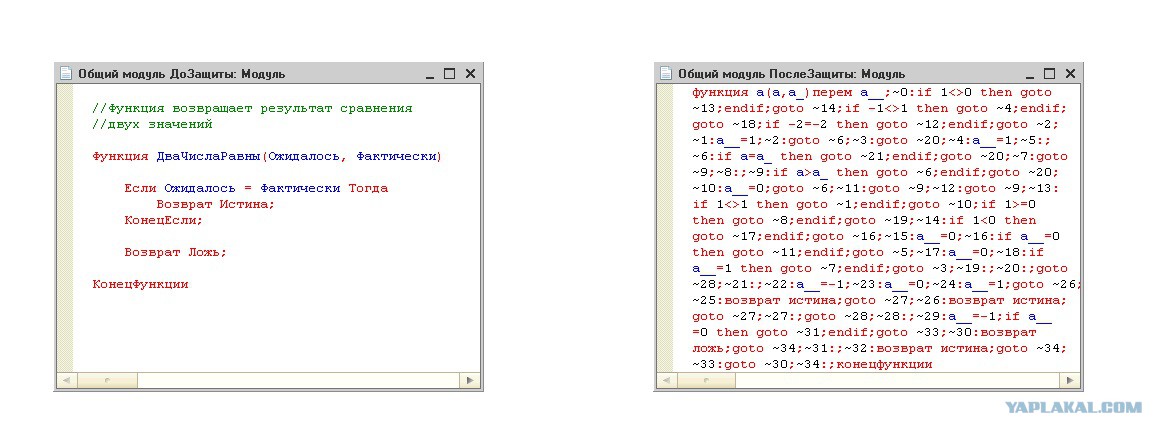Maximize the ДоЗащиты module window

[x=449, y=74]
